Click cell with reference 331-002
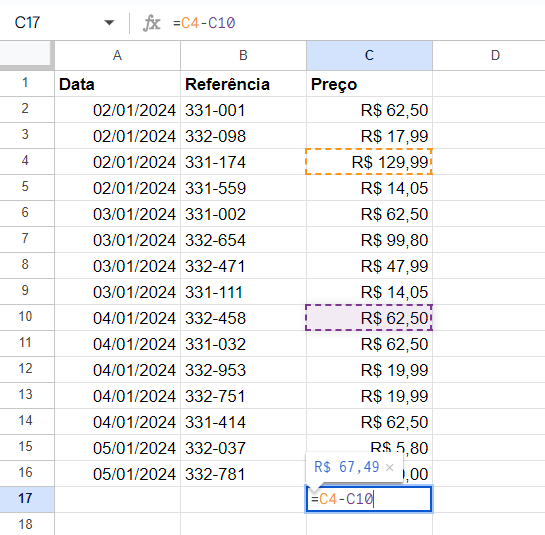The width and height of the screenshot is (545, 535). tap(243, 214)
